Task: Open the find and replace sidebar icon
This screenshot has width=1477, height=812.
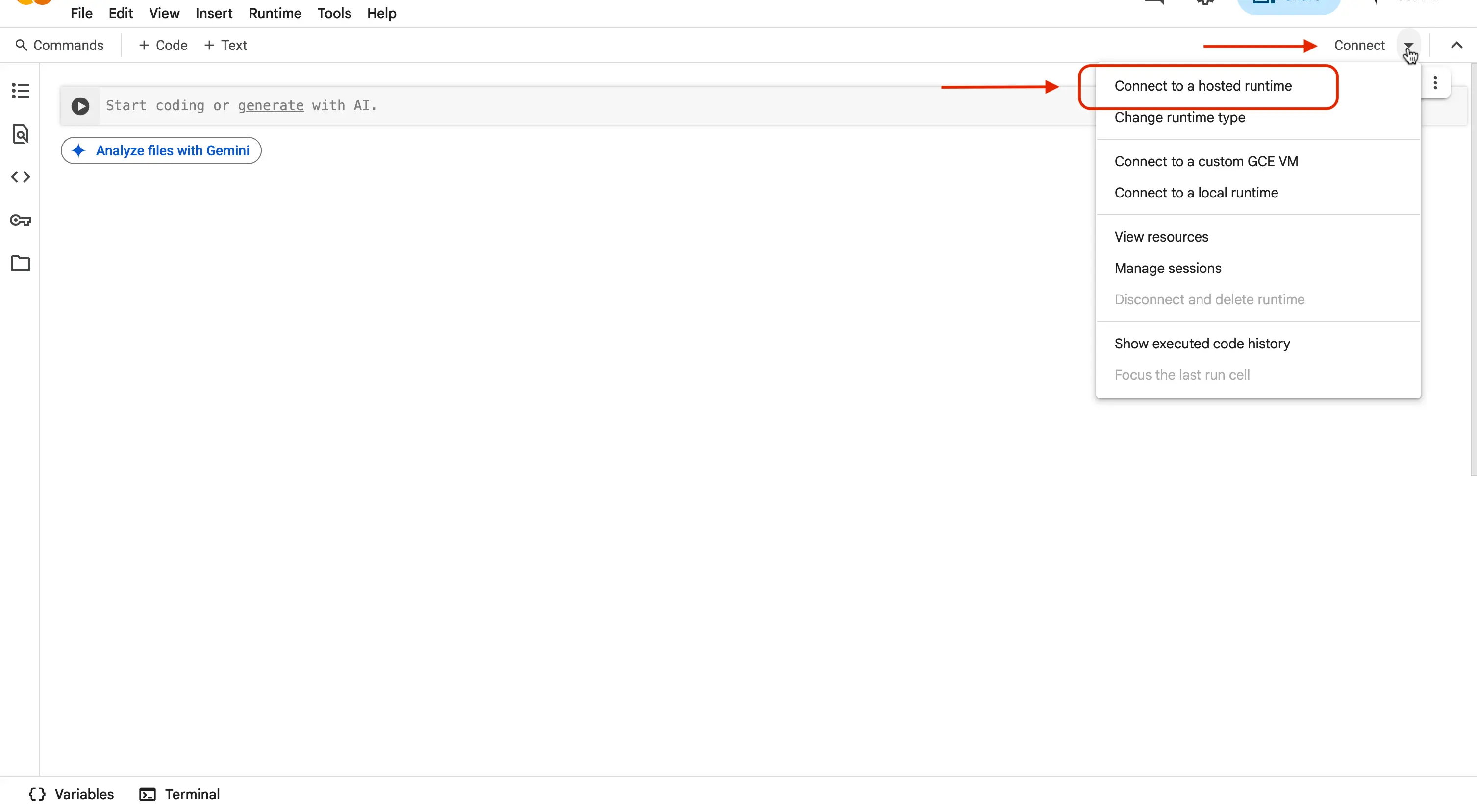Action: click(20, 133)
